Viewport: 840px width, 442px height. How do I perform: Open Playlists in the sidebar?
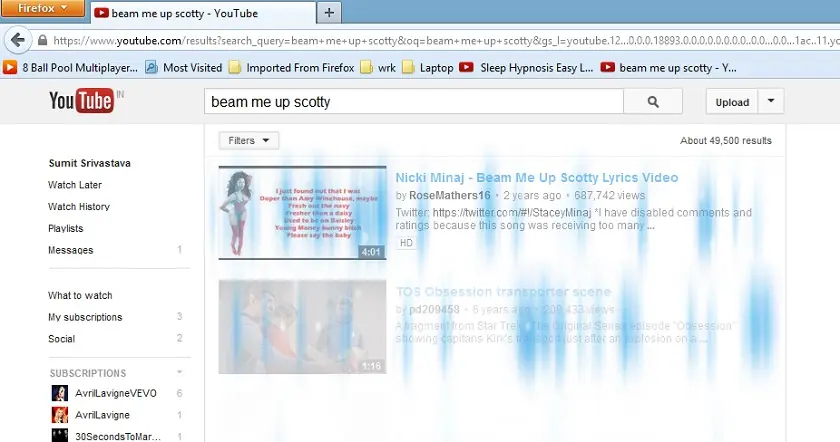click(66, 228)
